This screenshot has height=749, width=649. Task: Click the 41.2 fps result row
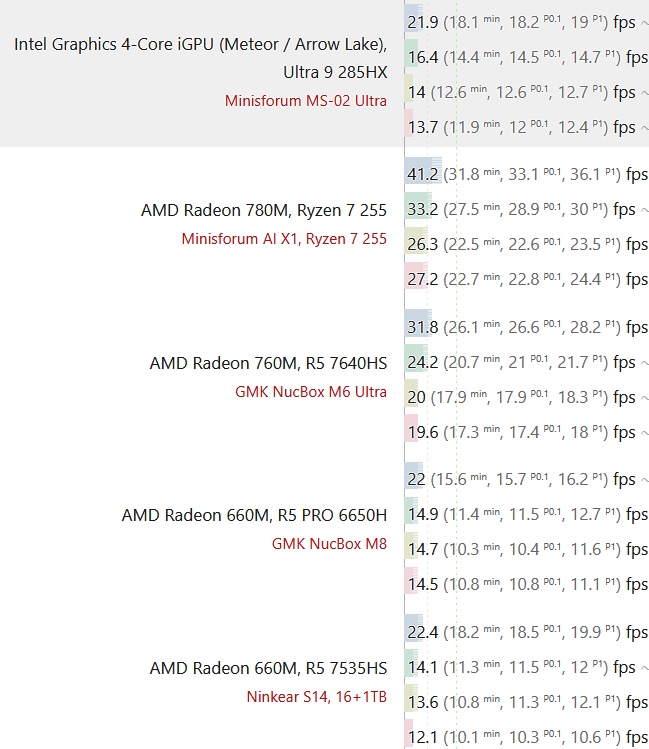click(x=527, y=174)
